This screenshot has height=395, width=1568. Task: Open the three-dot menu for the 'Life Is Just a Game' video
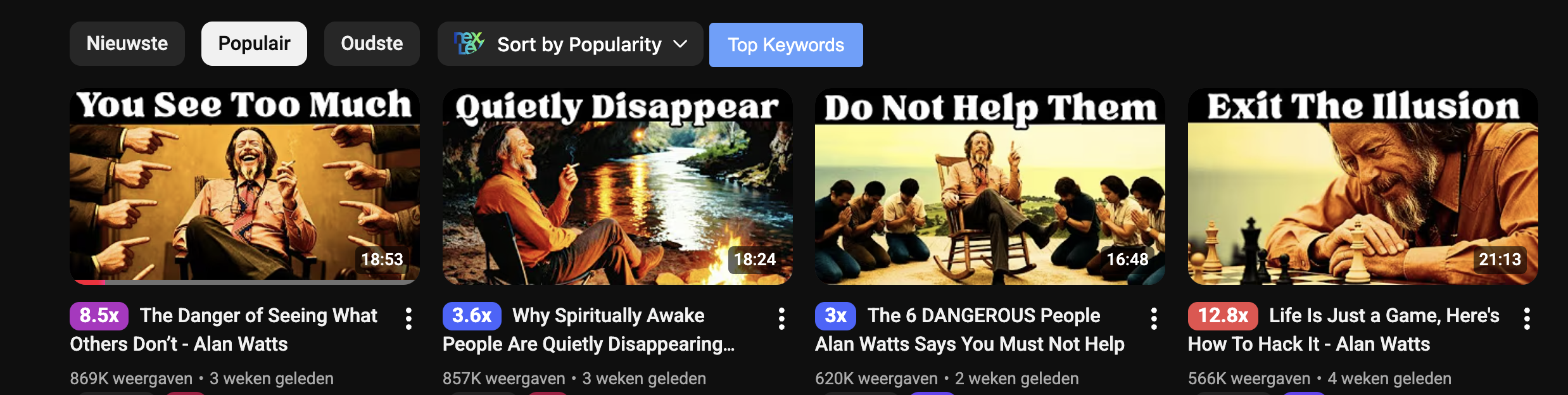1527,318
